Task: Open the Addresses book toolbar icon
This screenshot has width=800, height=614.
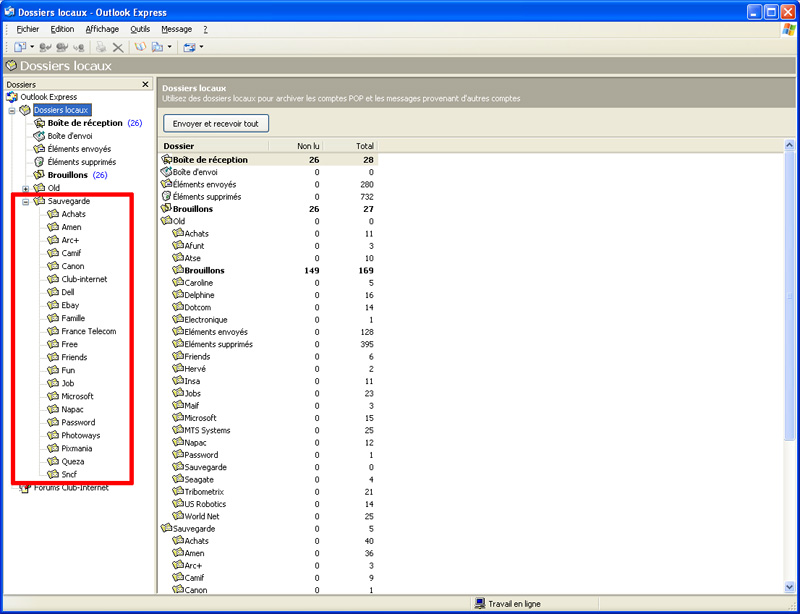Action: click(x=140, y=47)
